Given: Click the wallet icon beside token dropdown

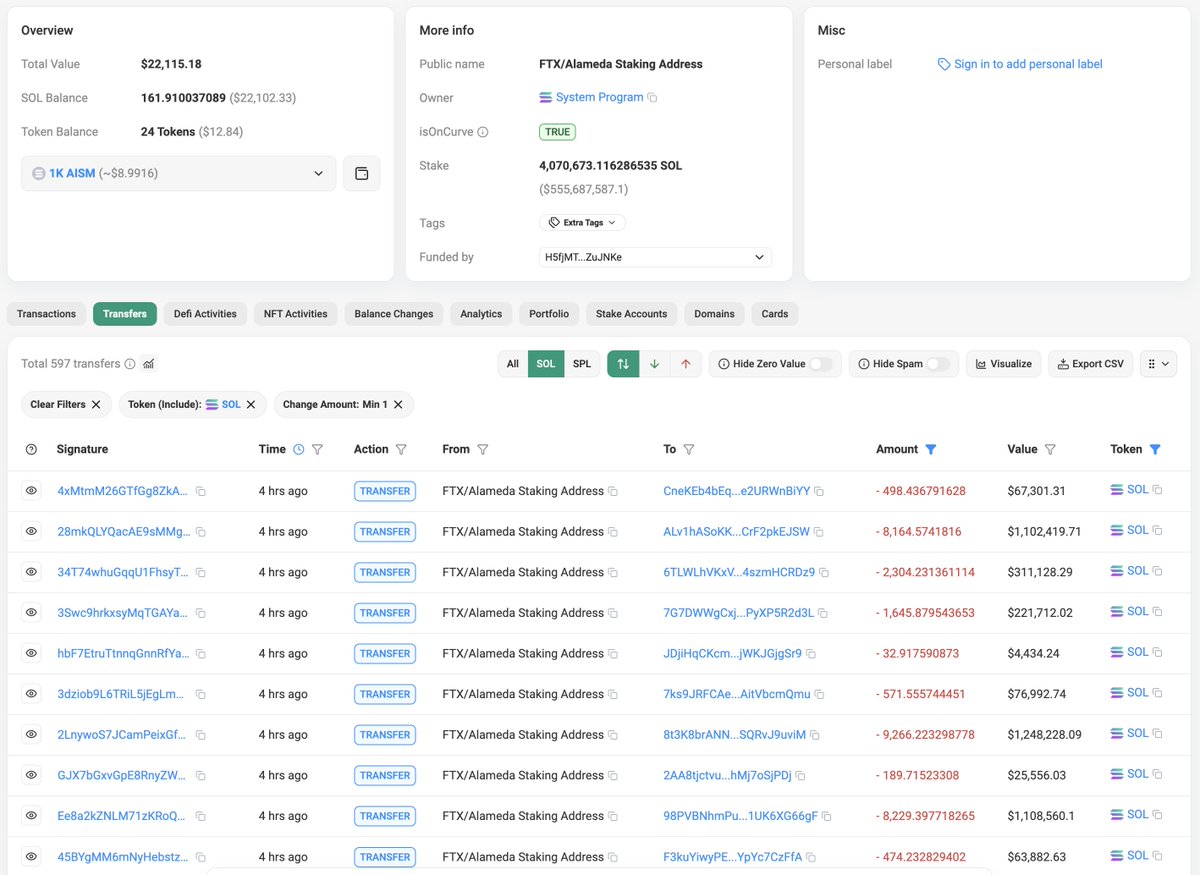Looking at the screenshot, I should tap(361, 174).
